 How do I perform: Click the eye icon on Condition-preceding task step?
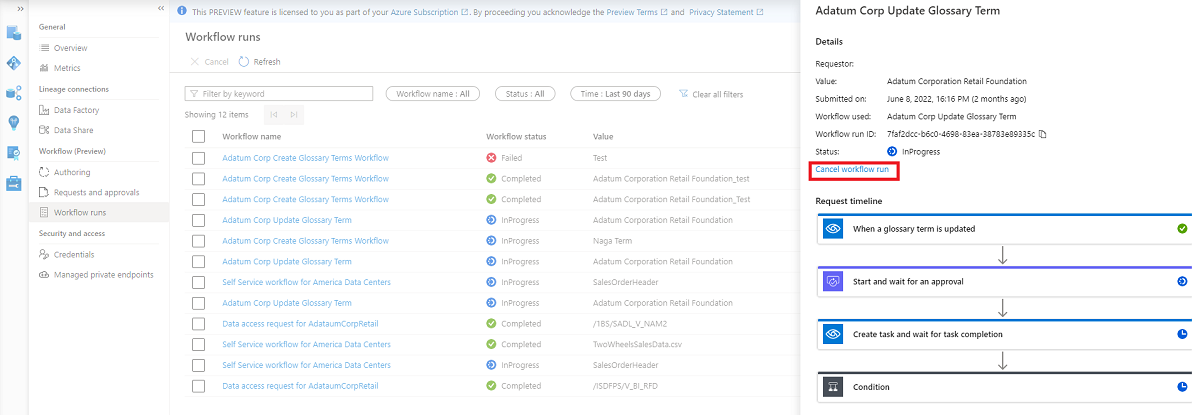(834, 334)
